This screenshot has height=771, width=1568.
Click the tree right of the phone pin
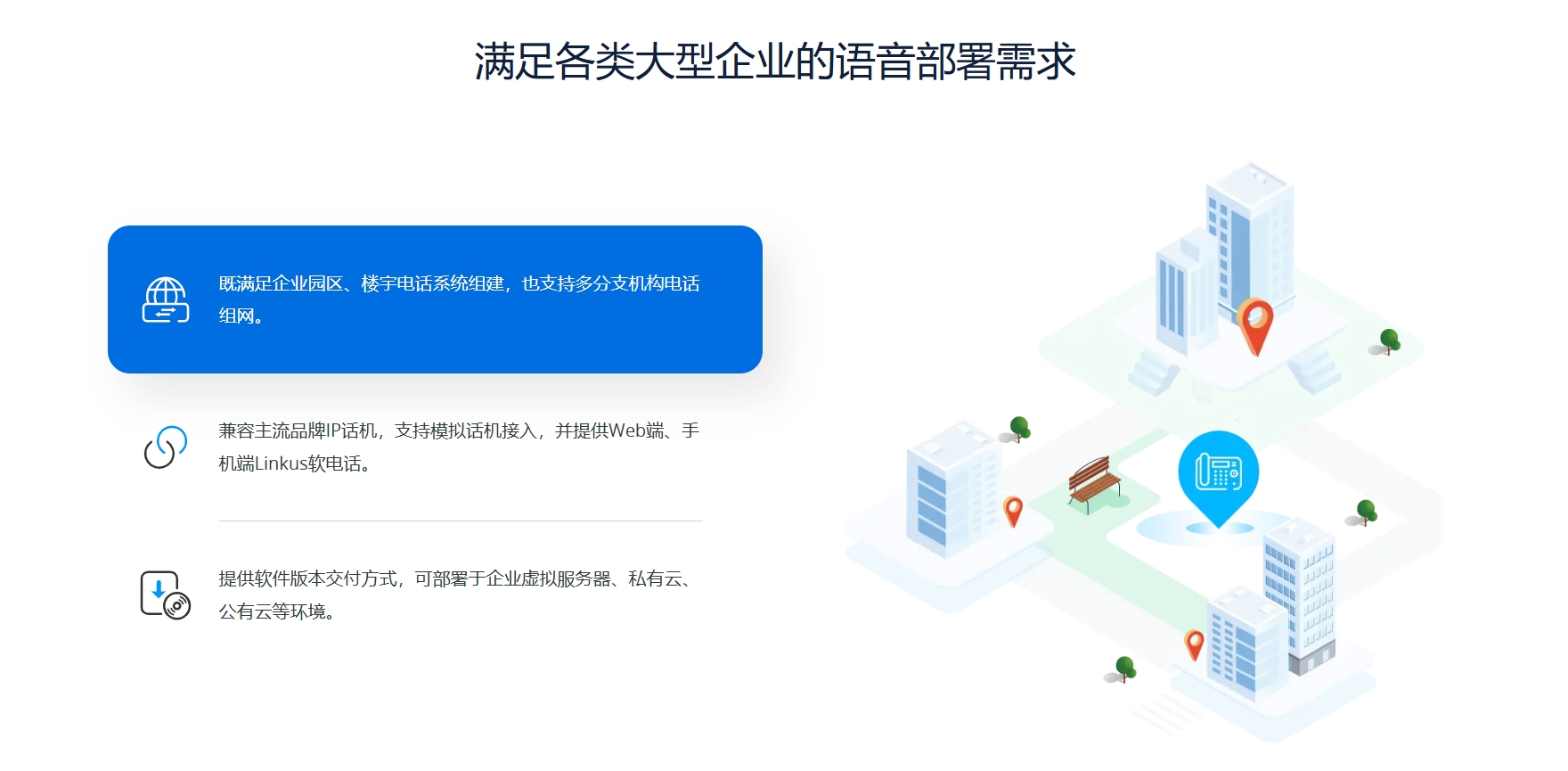(x=1365, y=513)
